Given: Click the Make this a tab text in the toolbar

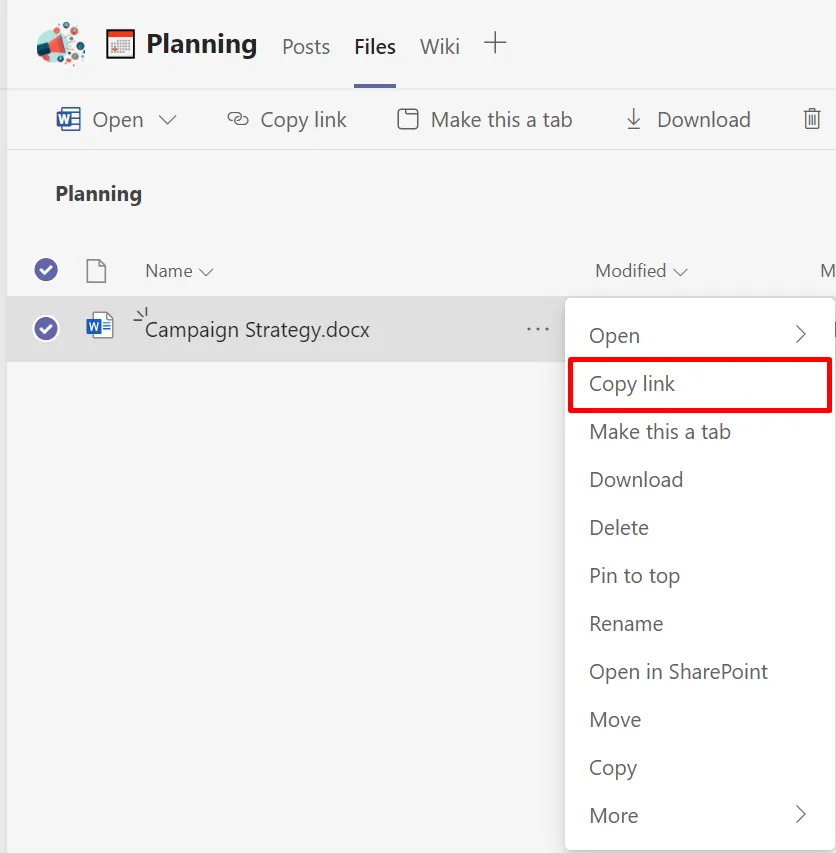Looking at the screenshot, I should click(x=501, y=120).
